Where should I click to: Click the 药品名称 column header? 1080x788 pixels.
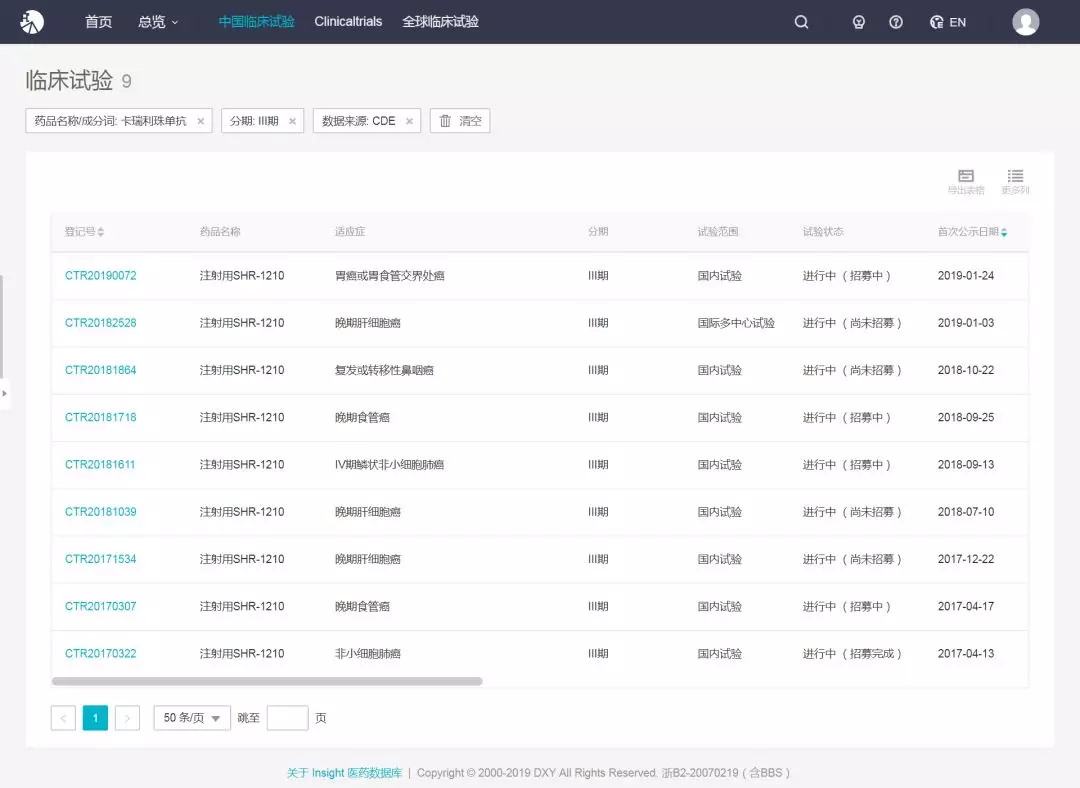pyautogui.click(x=220, y=231)
